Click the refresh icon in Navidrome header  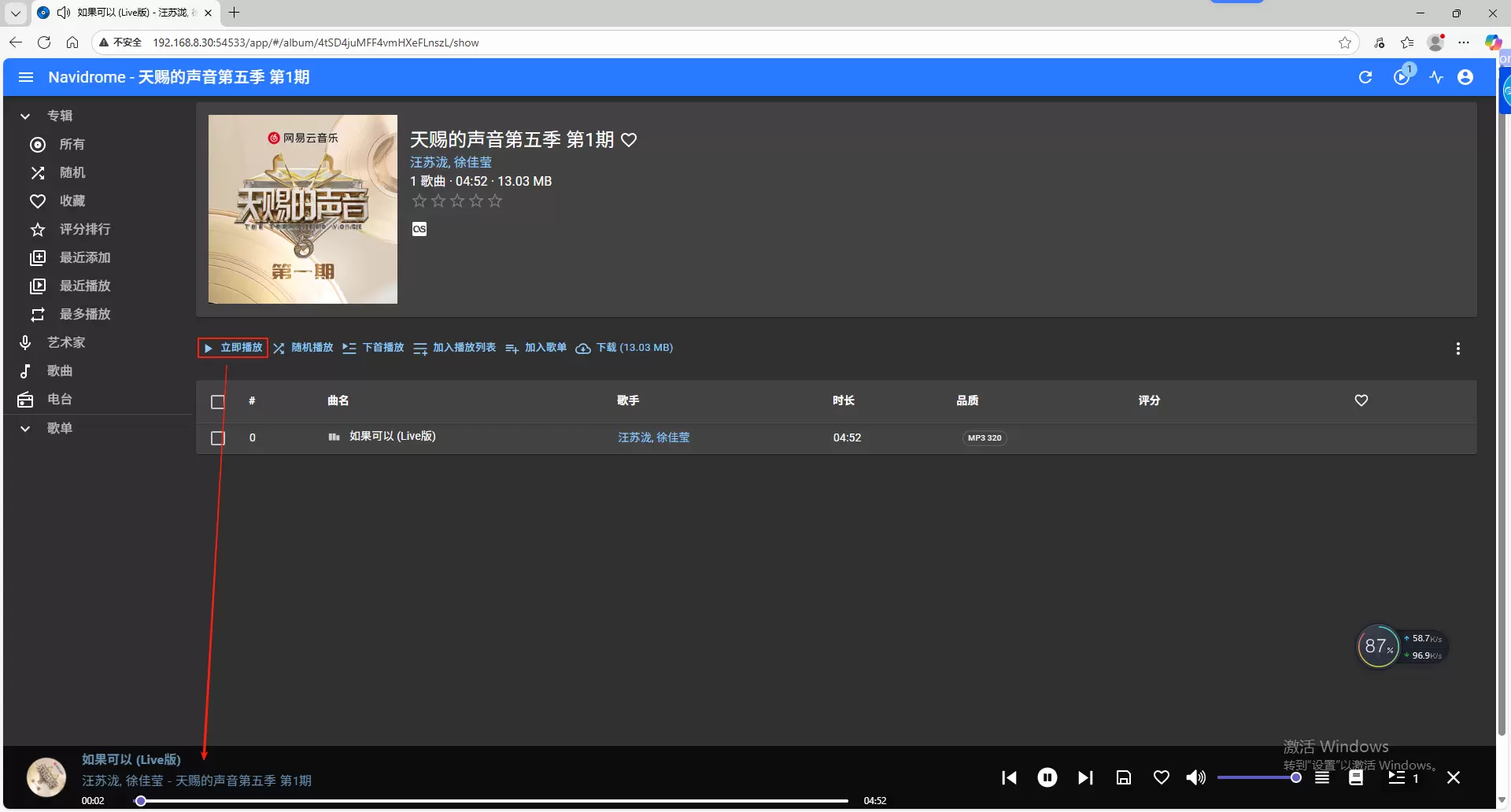tap(1365, 77)
